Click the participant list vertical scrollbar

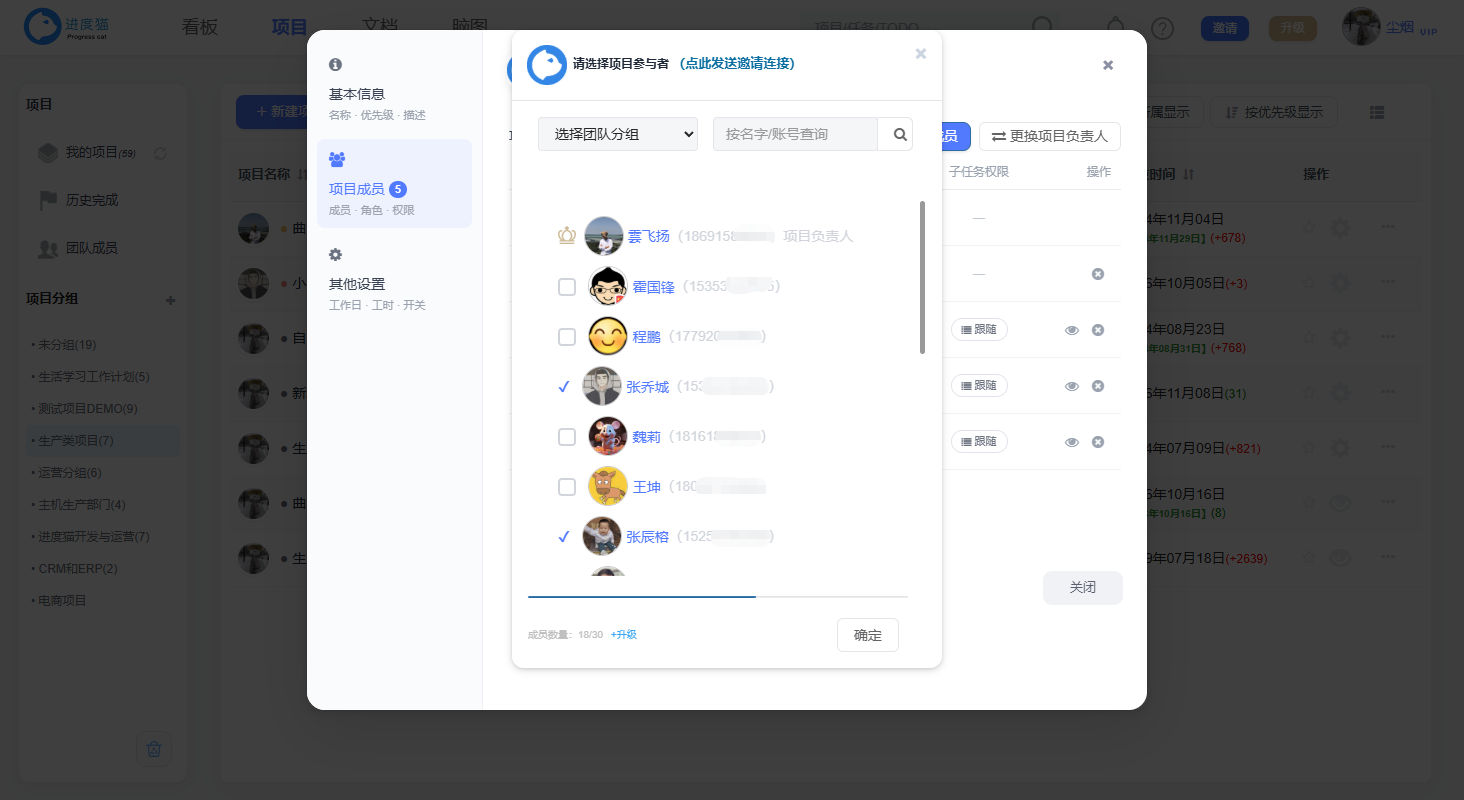pos(922,277)
